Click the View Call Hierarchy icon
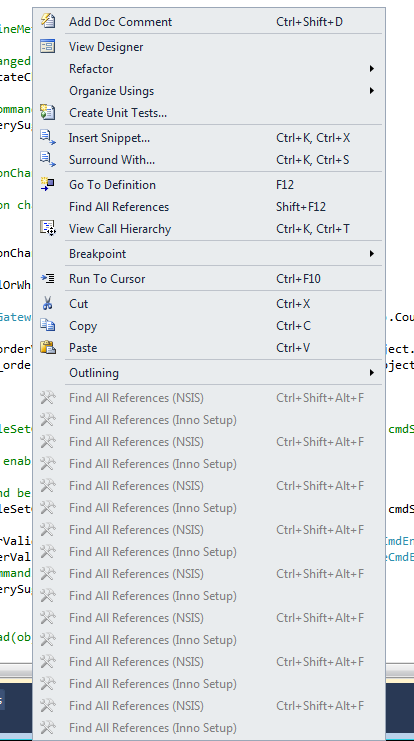The height and width of the screenshot is (741, 414). point(48,228)
